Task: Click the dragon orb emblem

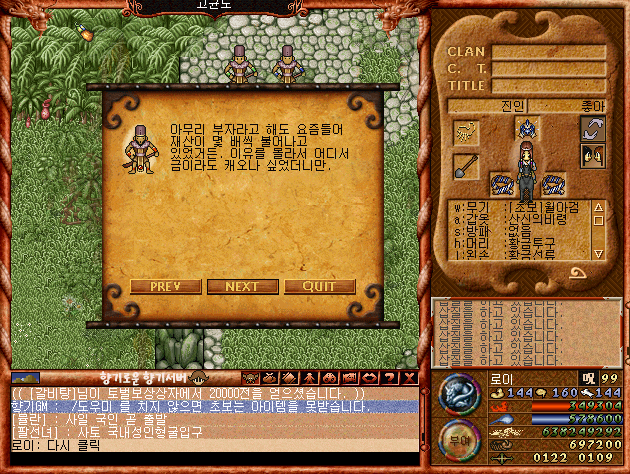Action: click(x=460, y=394)
